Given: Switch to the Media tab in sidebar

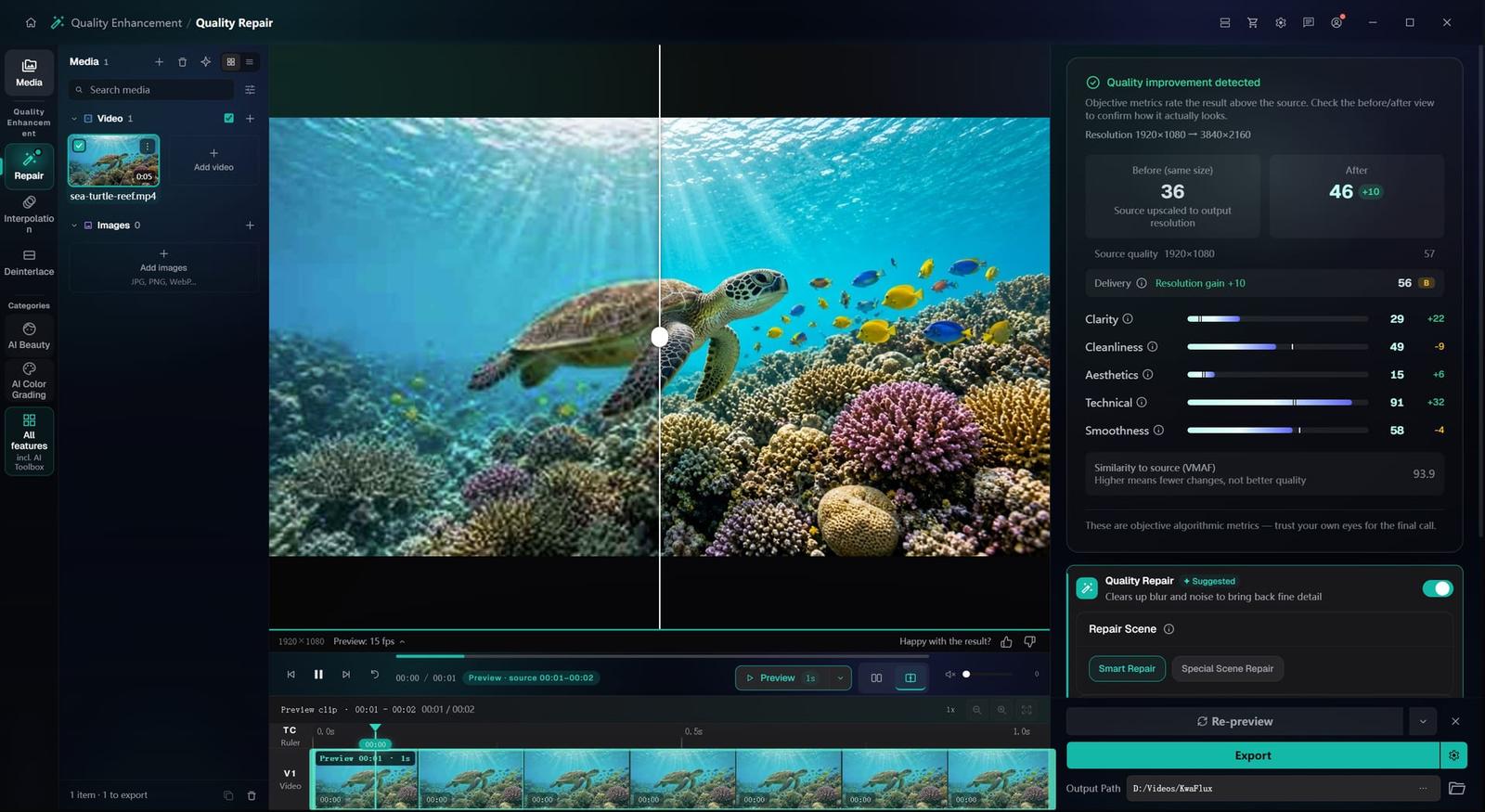Looking at the screenshot, I should coord(29,72).
